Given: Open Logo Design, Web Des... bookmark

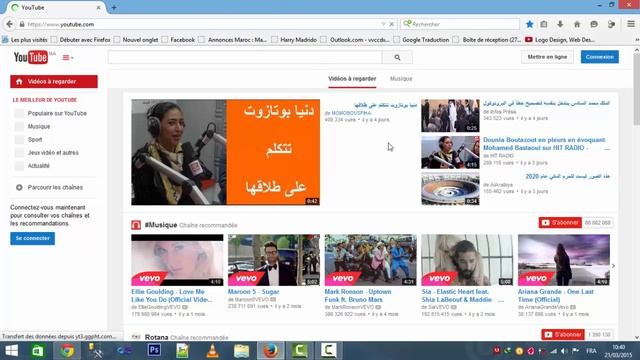Looking at the screenshot, I should click(x=560, y=40).
